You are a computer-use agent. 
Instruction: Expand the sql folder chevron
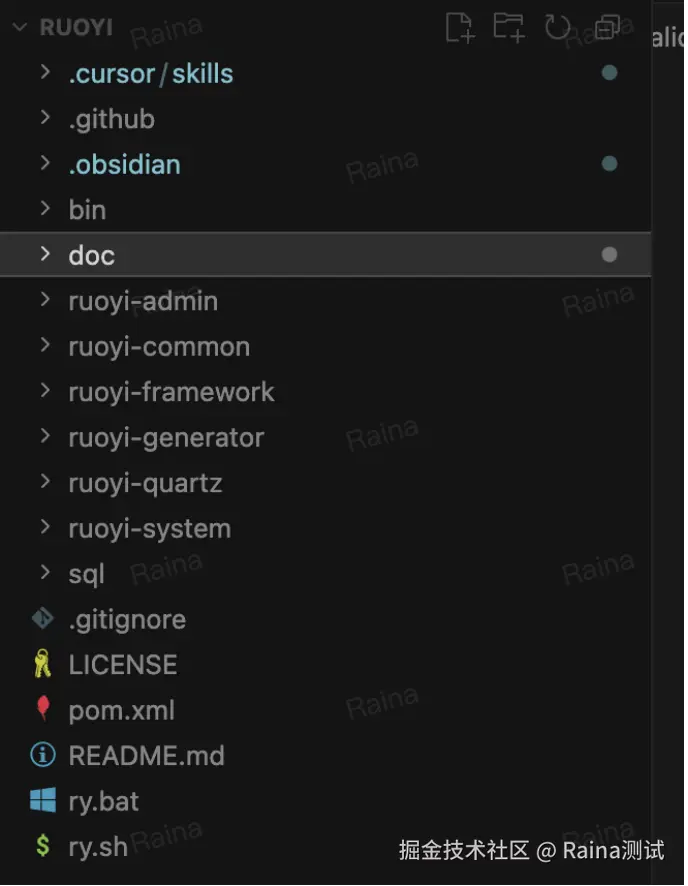(44, 573)
